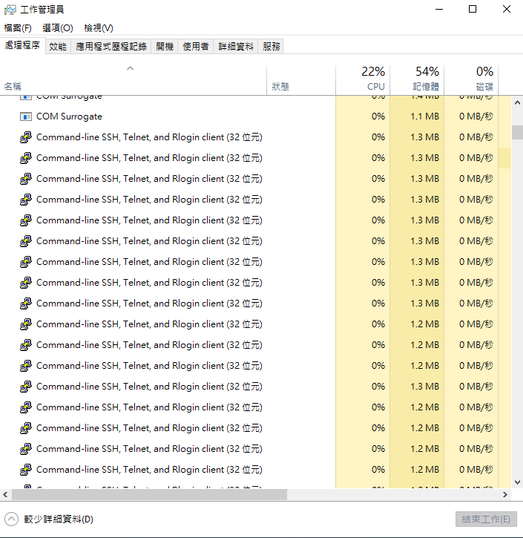Click the 結束工作(E) button
The width and height of the screenshot is (523, 538).
pos(486,519)
